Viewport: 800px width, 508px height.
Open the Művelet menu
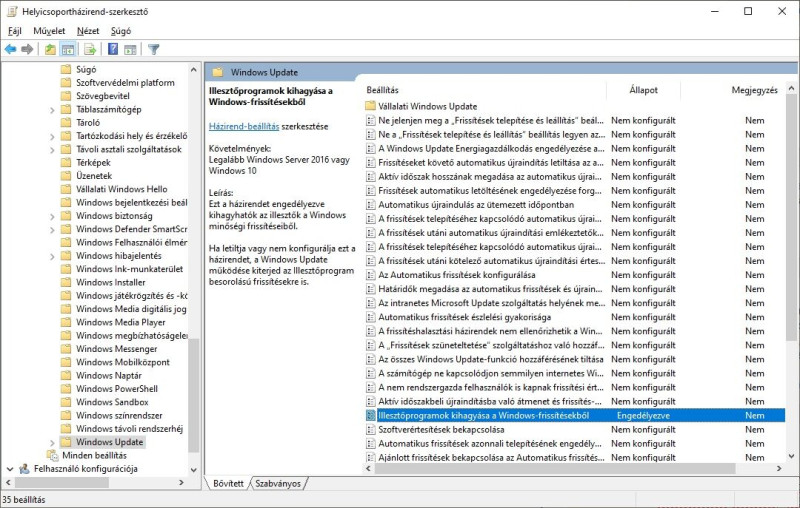(x=49, y=31)
